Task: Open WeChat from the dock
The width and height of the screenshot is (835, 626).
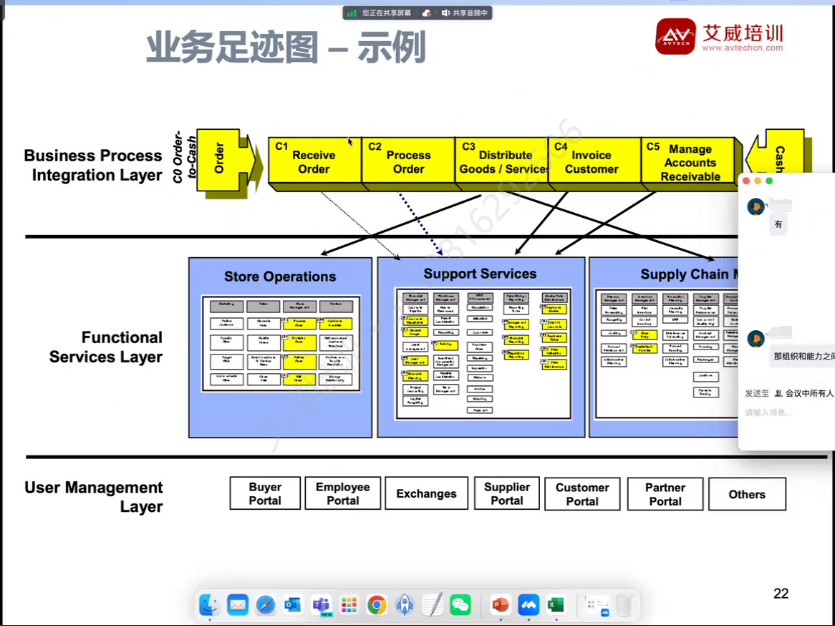Action: [x=461, y=605]
